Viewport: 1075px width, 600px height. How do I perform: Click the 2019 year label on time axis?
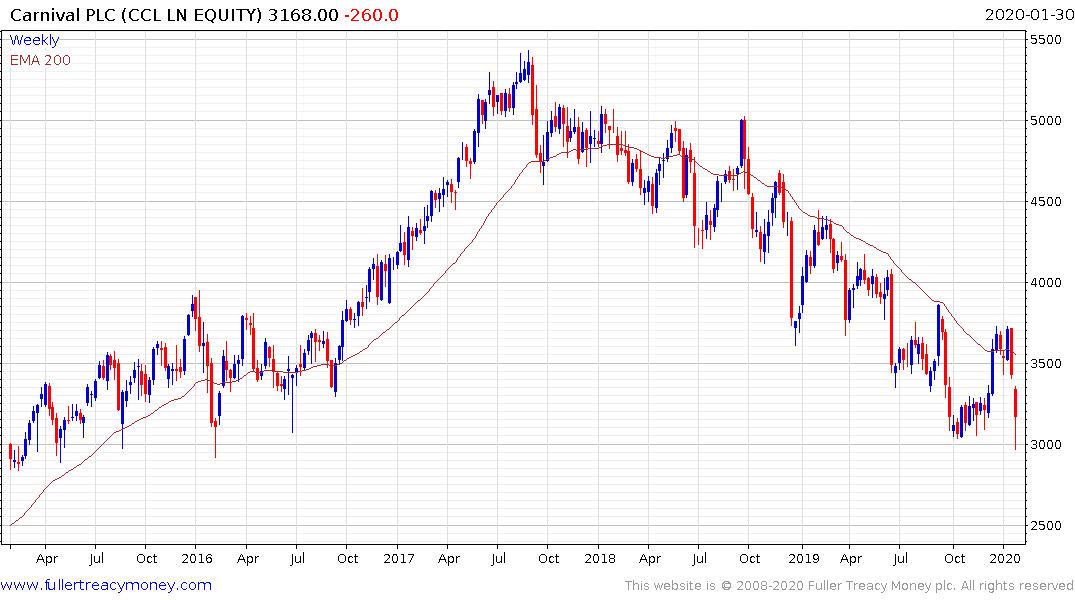click(x=804, y=558)
